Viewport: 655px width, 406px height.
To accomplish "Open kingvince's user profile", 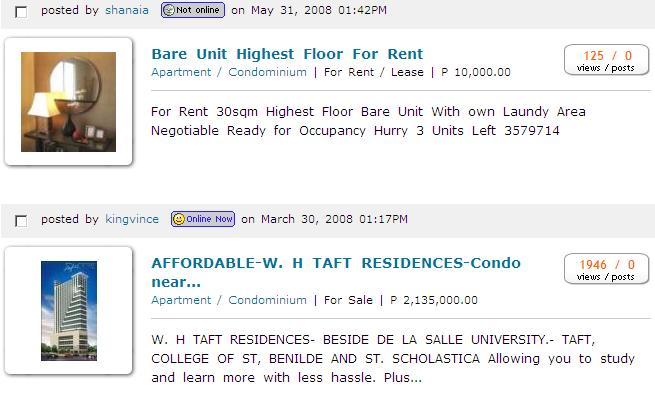I will click(x=131, y=219).
